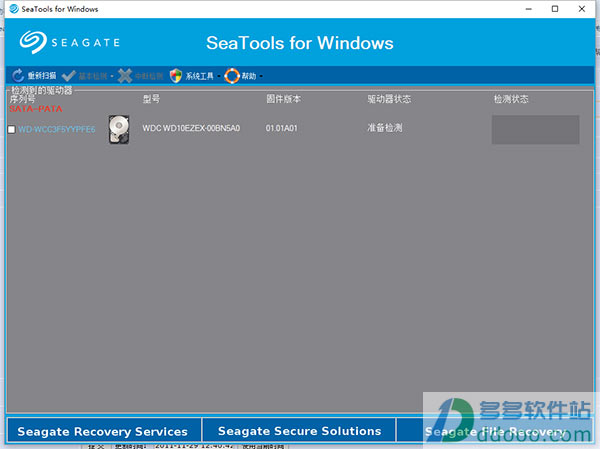Image resolution: width=600 pixels, height=449 pixels.
Task: Click the 固件版本 column header
Action: (x=284, y=99)
